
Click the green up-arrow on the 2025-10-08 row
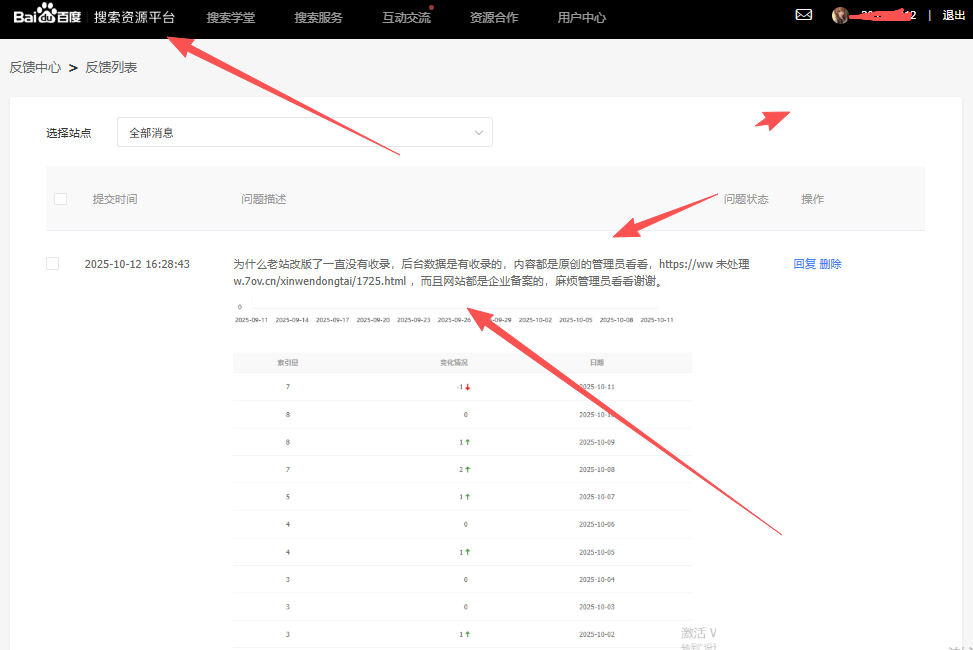tap(467, 469)
